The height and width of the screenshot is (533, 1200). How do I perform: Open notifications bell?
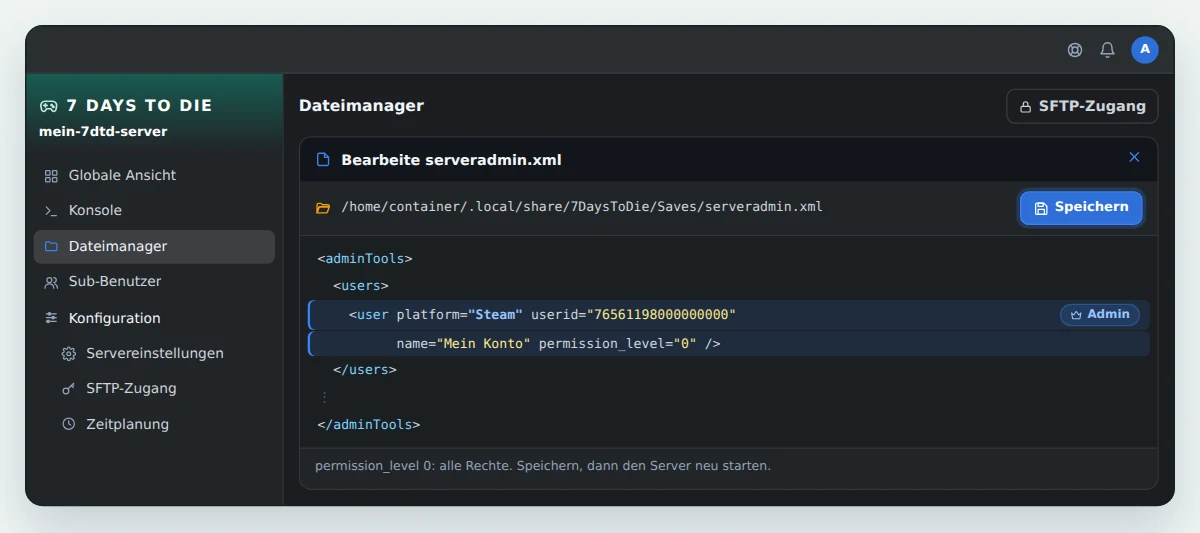1107,50
